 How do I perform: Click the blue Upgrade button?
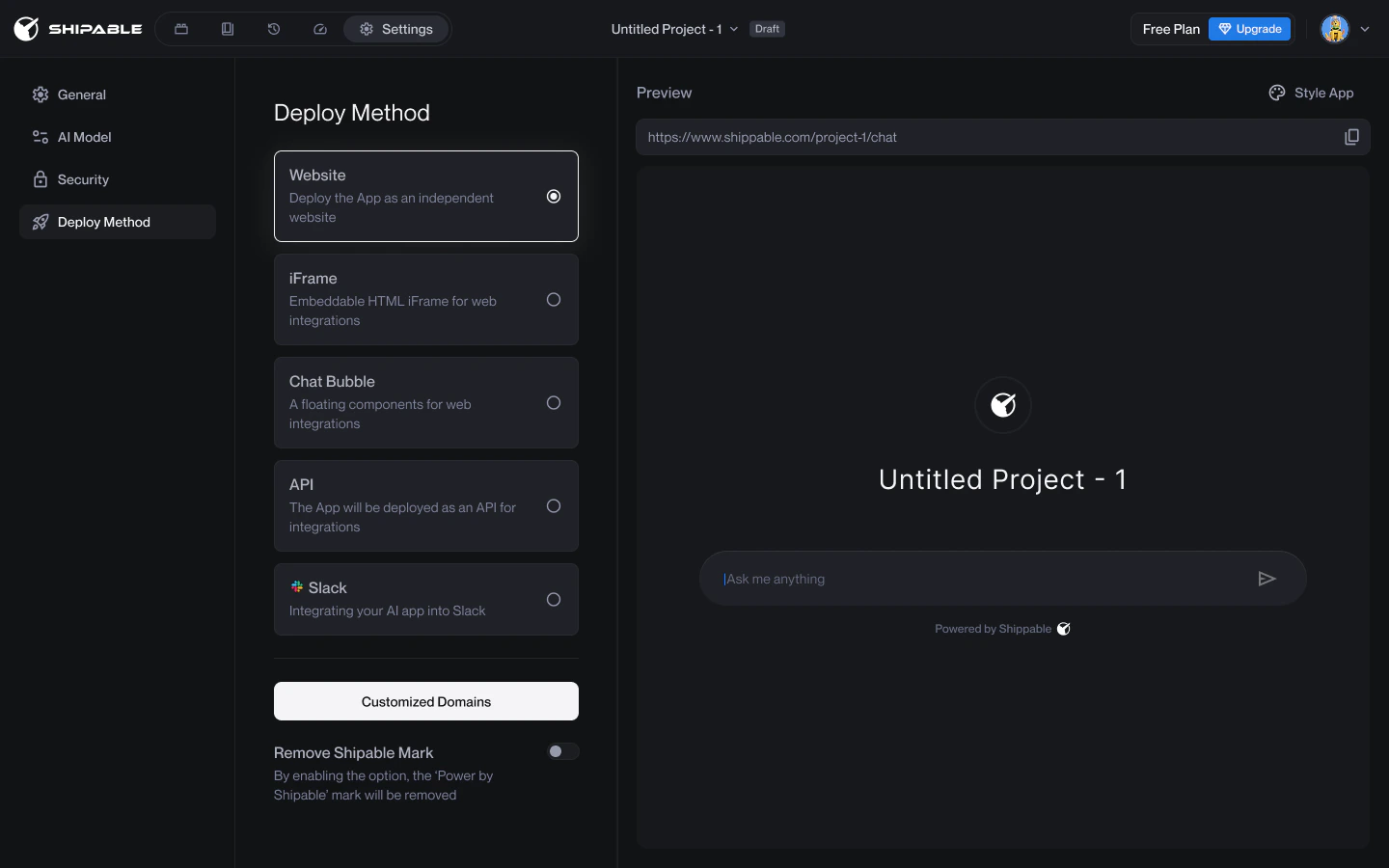(x=1249, y=29)
